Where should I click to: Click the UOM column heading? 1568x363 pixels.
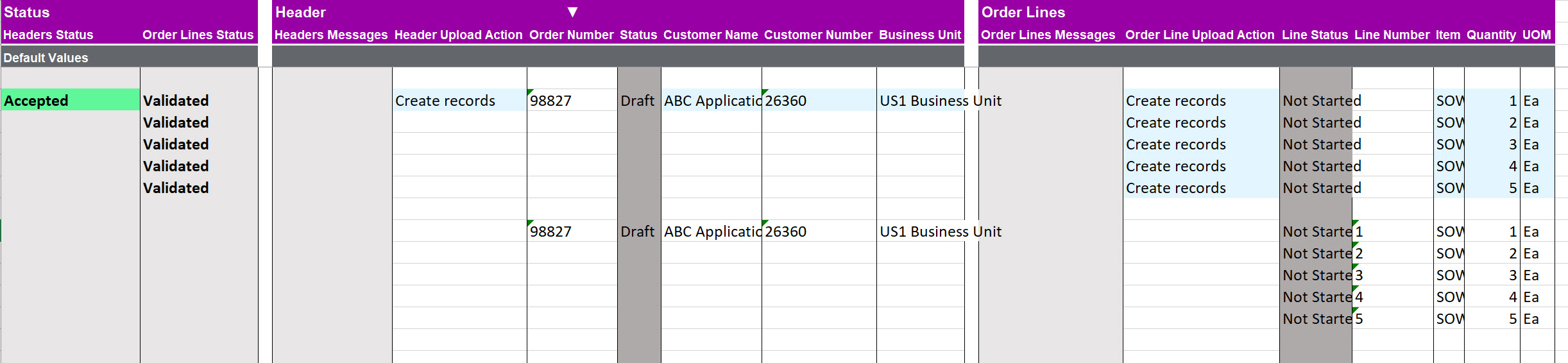pyautogui.click(x=1536, y=35)
